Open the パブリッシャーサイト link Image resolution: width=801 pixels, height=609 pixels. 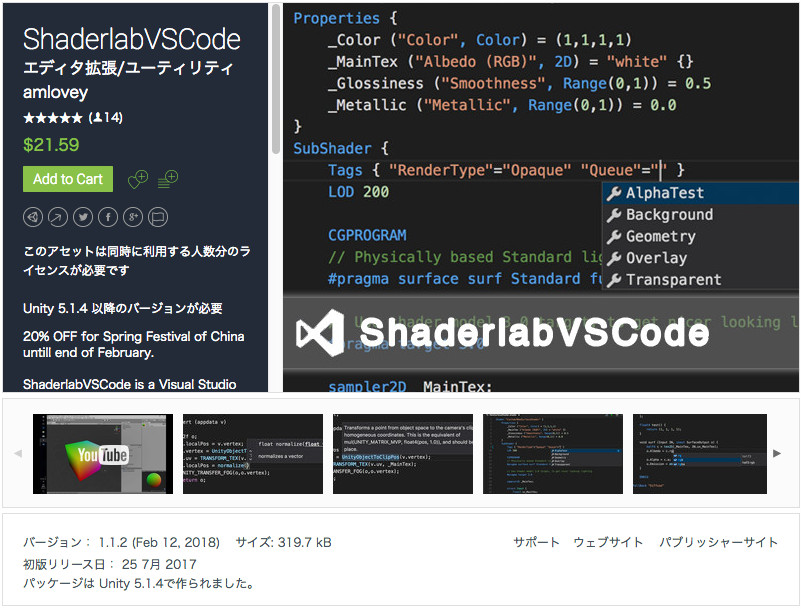[718, 542]
